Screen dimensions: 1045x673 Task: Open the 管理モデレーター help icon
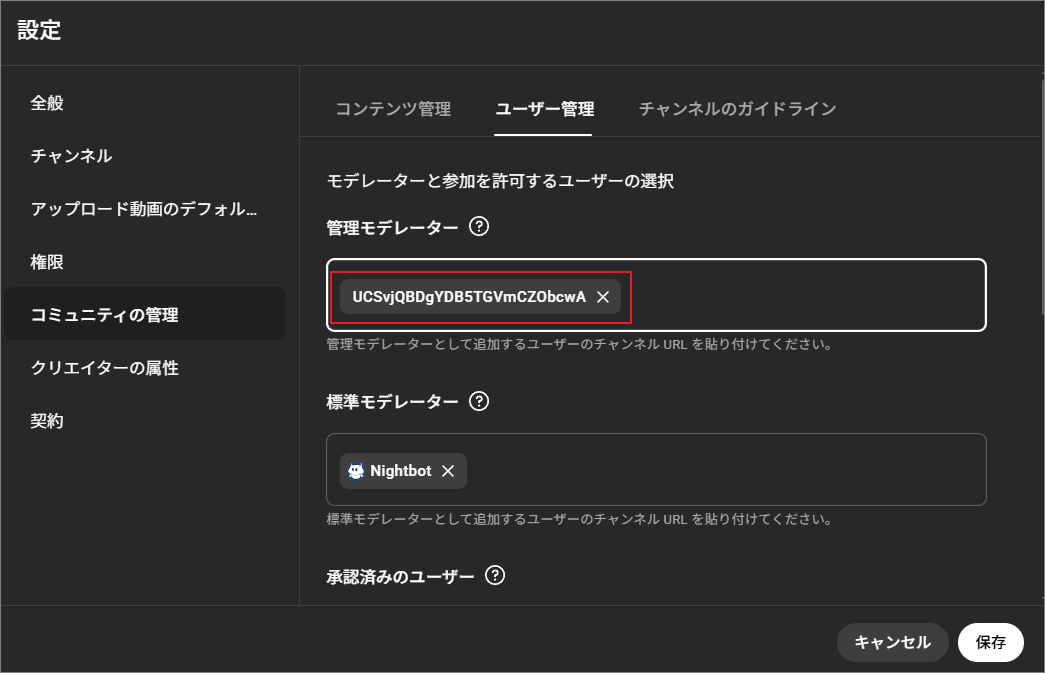[479, 227]
